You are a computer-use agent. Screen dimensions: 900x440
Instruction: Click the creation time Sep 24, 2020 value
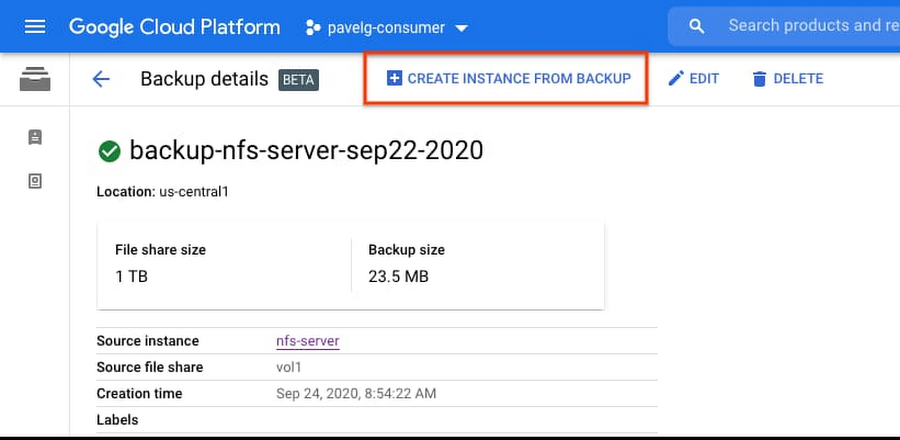tap(356, 394)
